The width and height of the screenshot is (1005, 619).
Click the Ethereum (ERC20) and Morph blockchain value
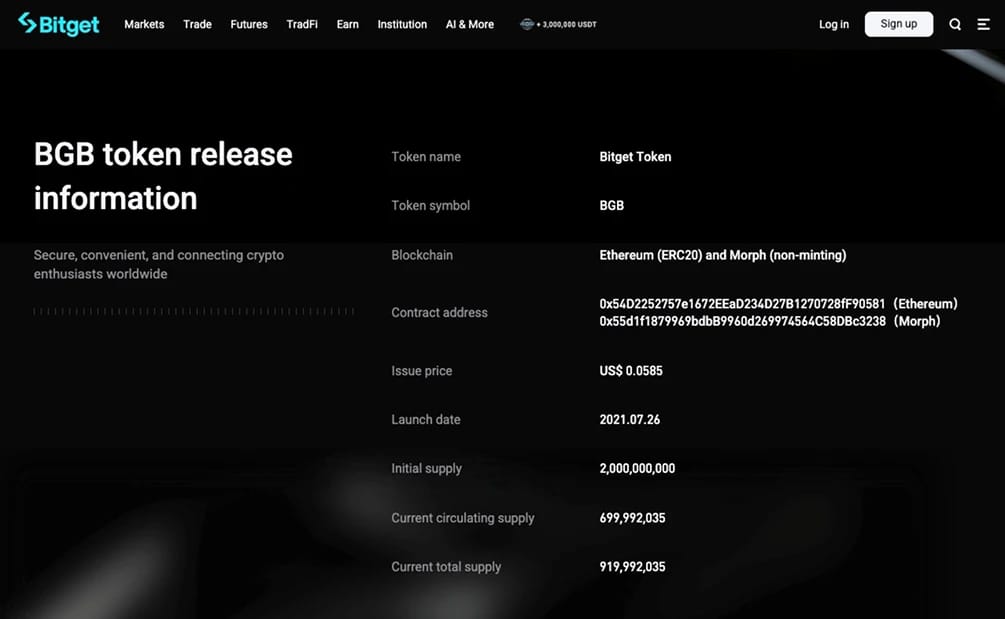(x=723, y=255)
